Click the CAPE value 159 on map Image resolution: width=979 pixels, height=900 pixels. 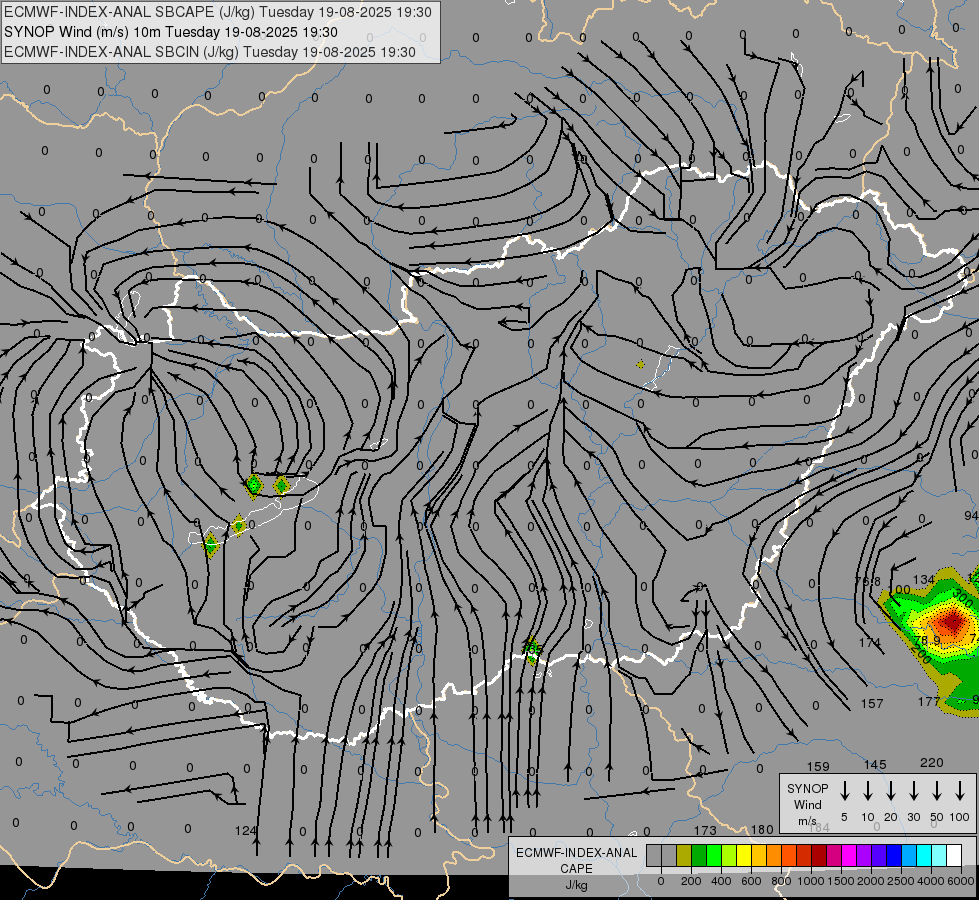point(818,766)
